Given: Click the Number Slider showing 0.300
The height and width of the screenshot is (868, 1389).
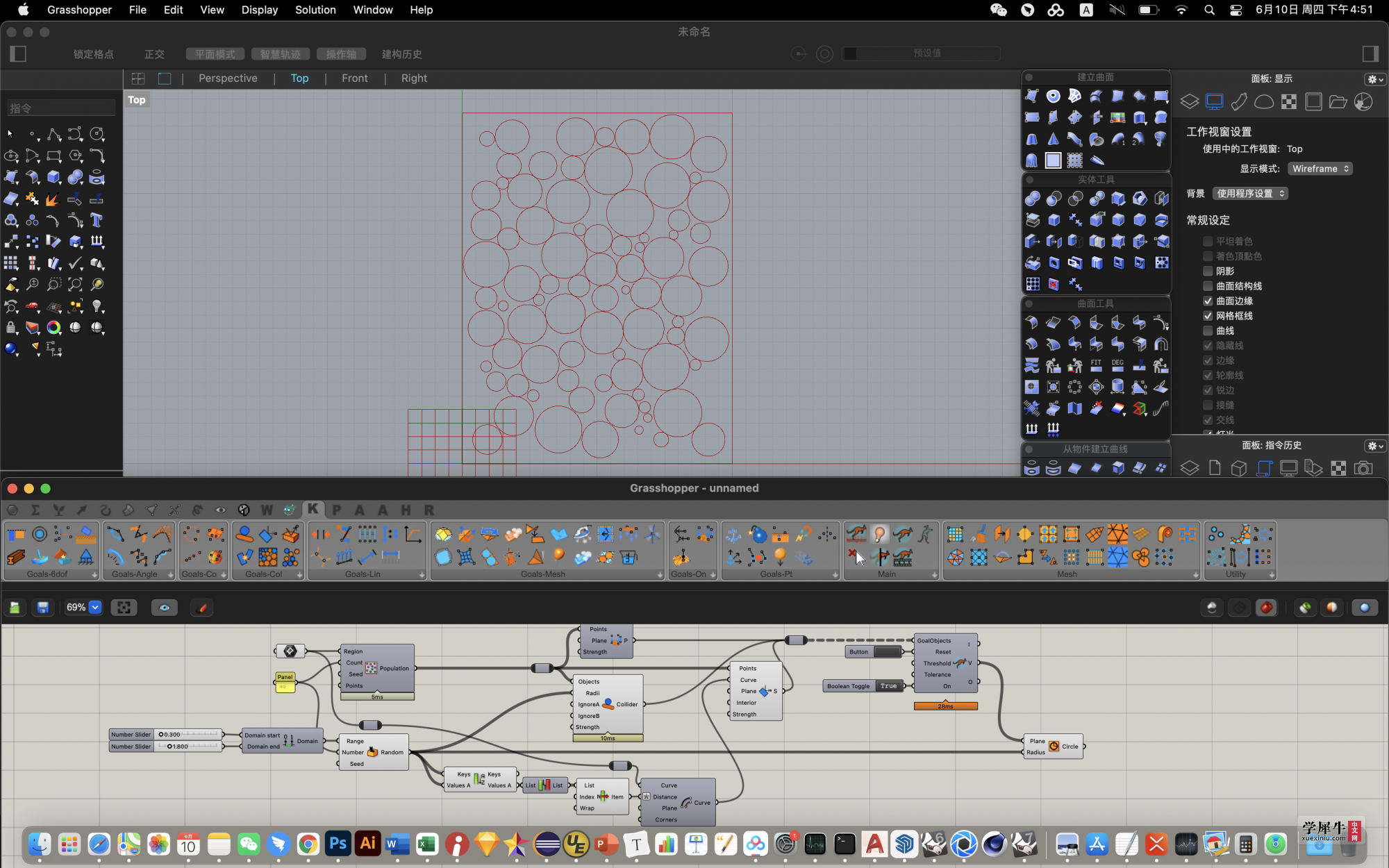Looking at the screenshot, I should point(166,735).
